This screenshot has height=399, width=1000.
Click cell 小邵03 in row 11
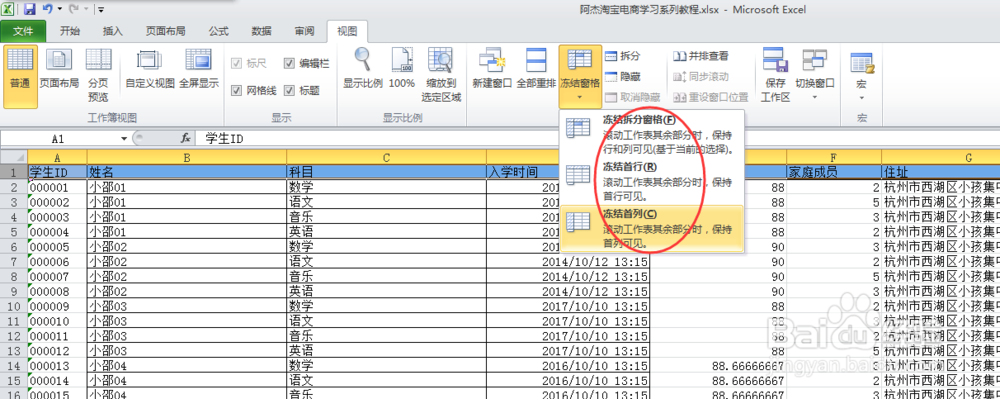click(x=187, y=321)
